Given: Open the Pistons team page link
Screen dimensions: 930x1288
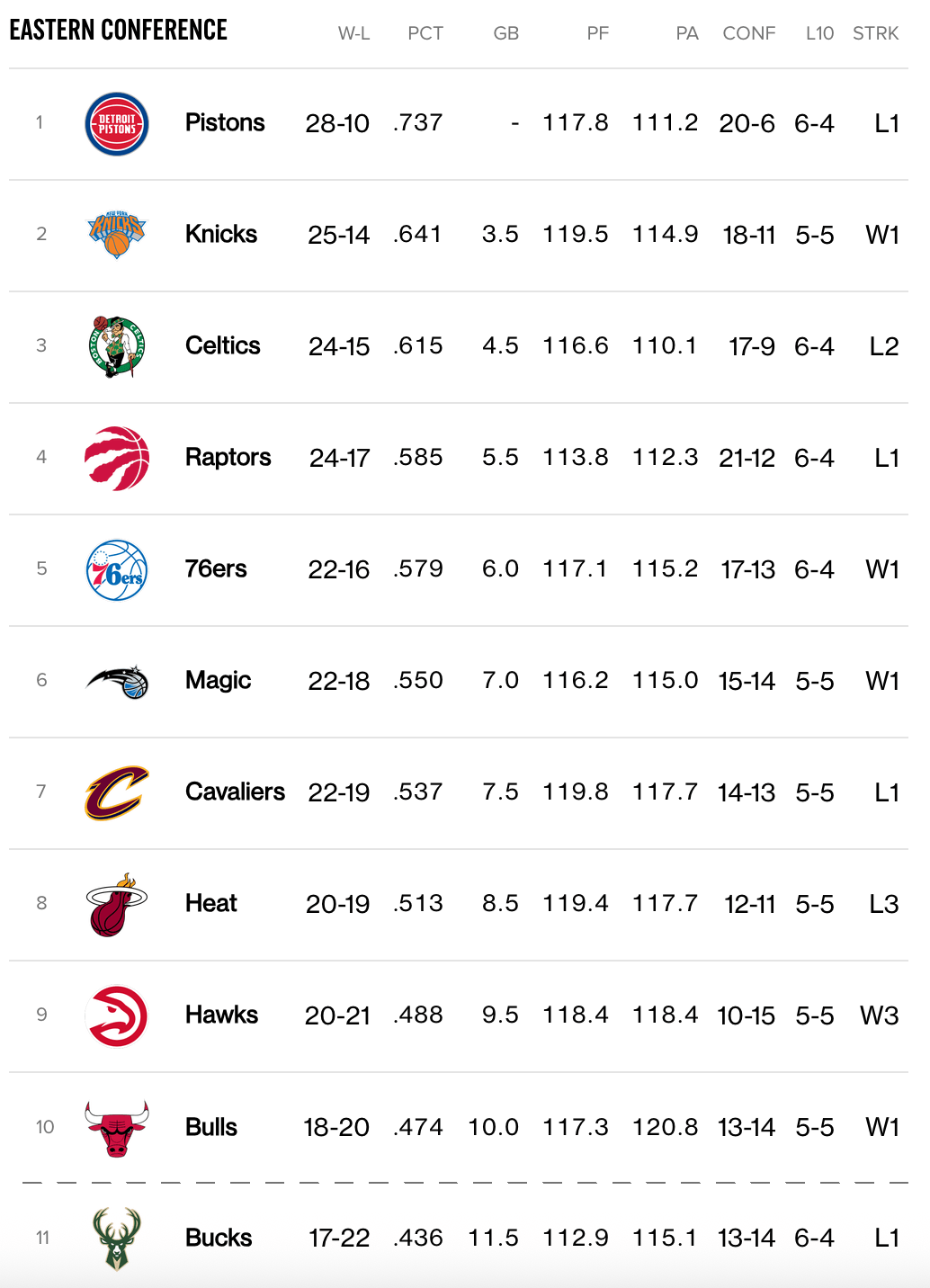Looking at the screenshot, I should 225,123.
